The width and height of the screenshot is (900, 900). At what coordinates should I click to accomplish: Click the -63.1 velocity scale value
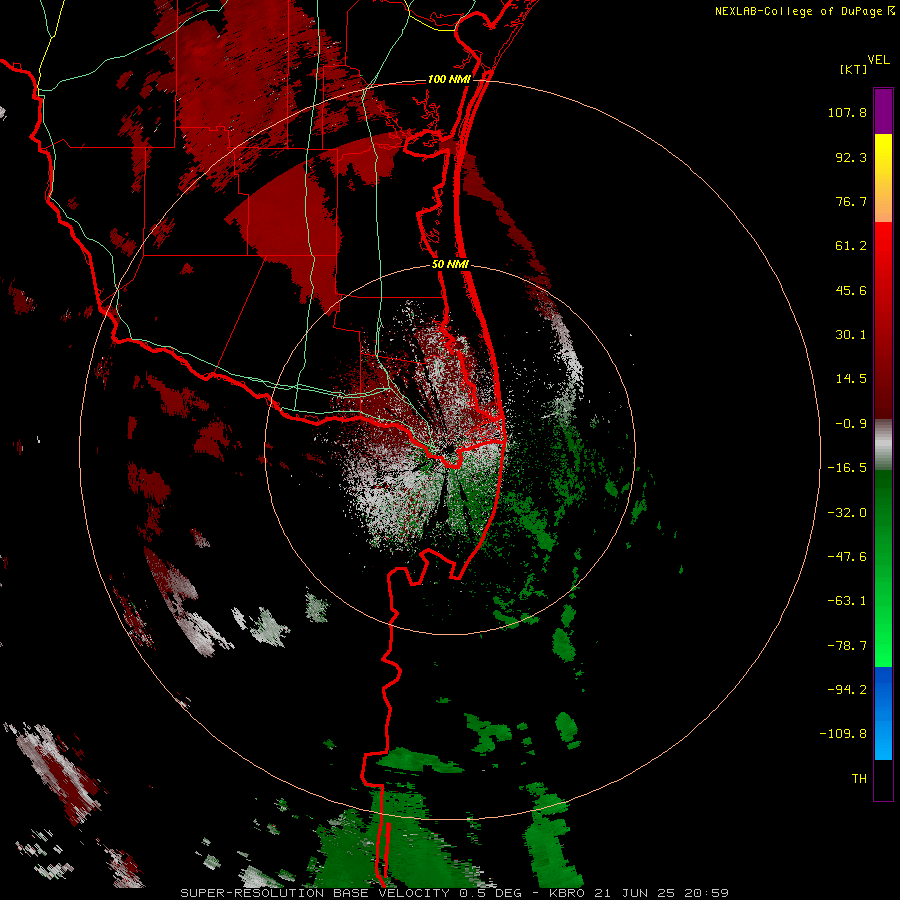pos(847,601)
